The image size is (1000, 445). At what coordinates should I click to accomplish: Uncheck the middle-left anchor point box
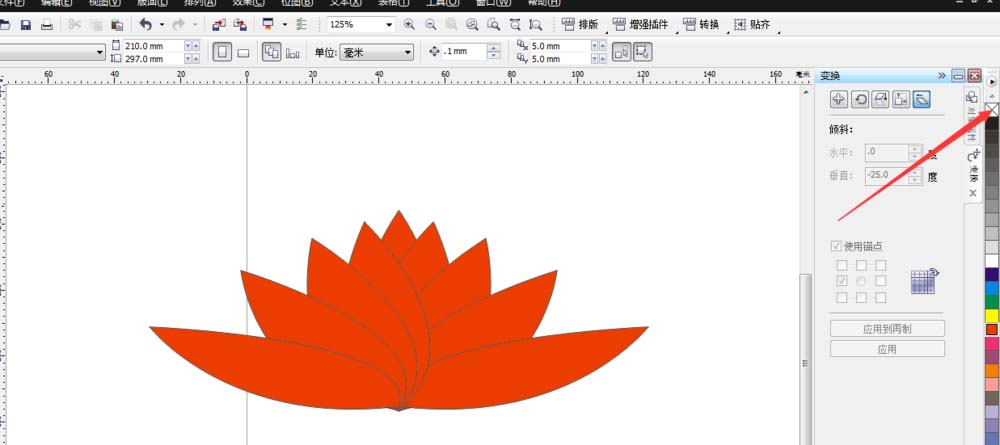[842, 281]
